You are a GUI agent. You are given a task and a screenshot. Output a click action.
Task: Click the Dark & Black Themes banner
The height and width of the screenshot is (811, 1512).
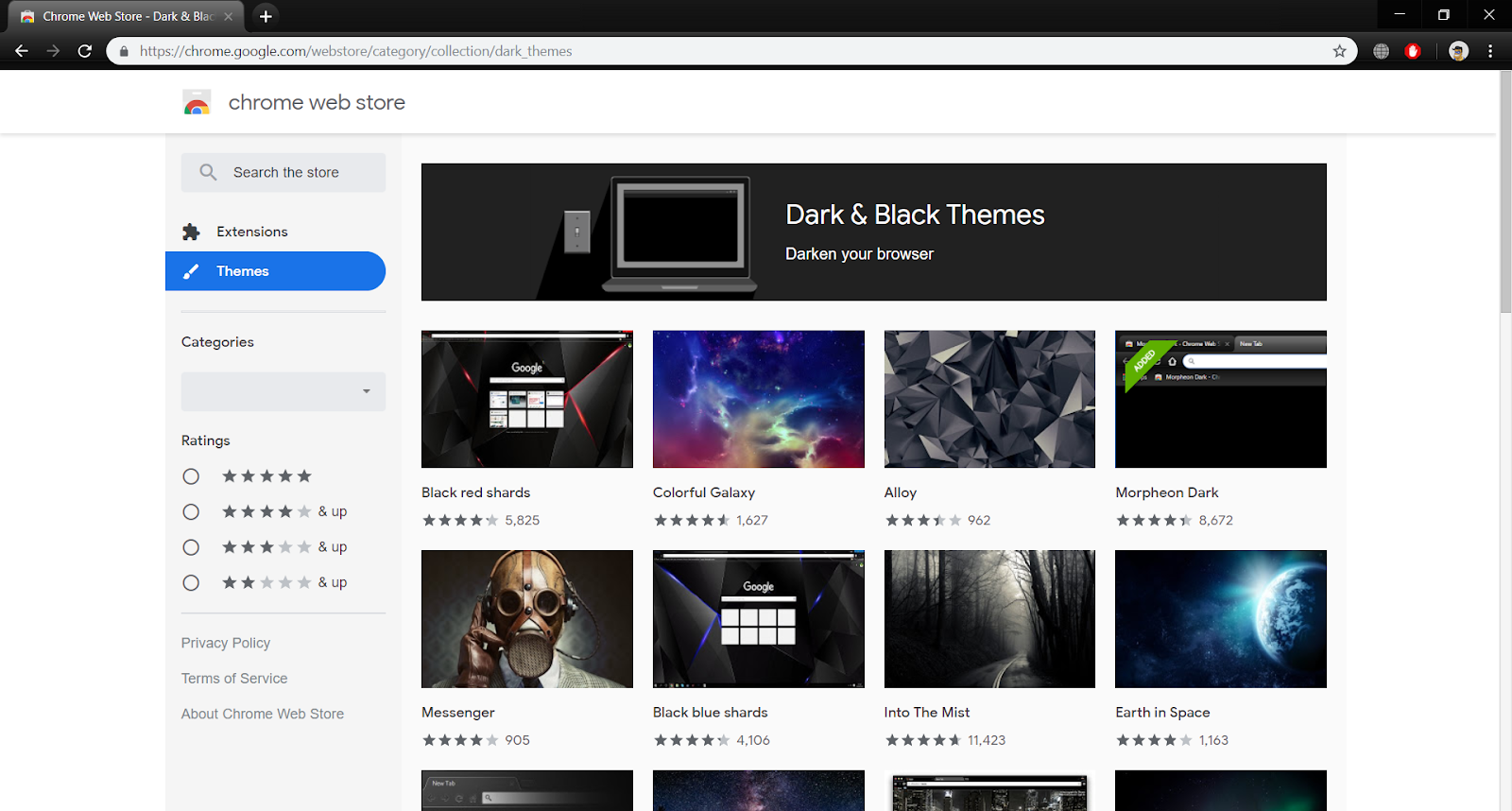point(874,232)
